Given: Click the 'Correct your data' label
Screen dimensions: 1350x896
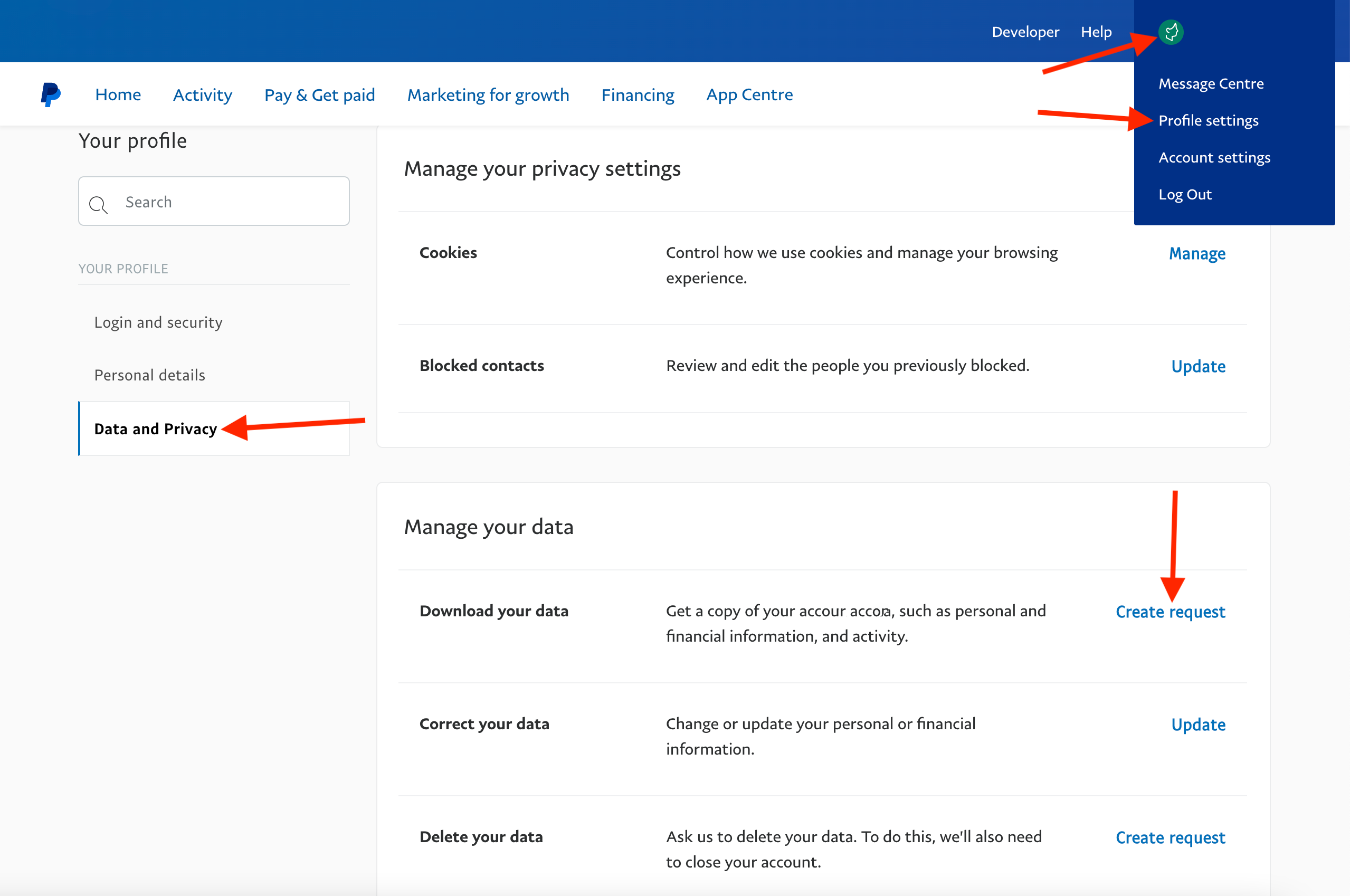Looking at the screenshot, I should 484,723.
